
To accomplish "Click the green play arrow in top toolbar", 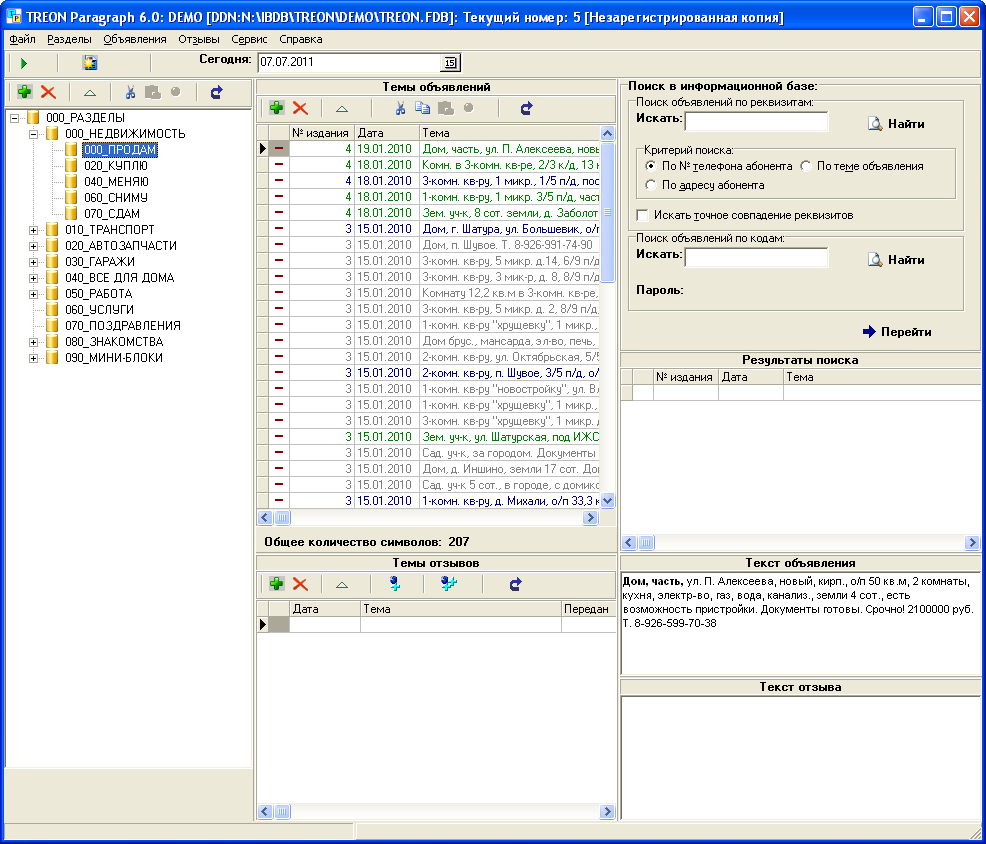I will pos(23,63).
